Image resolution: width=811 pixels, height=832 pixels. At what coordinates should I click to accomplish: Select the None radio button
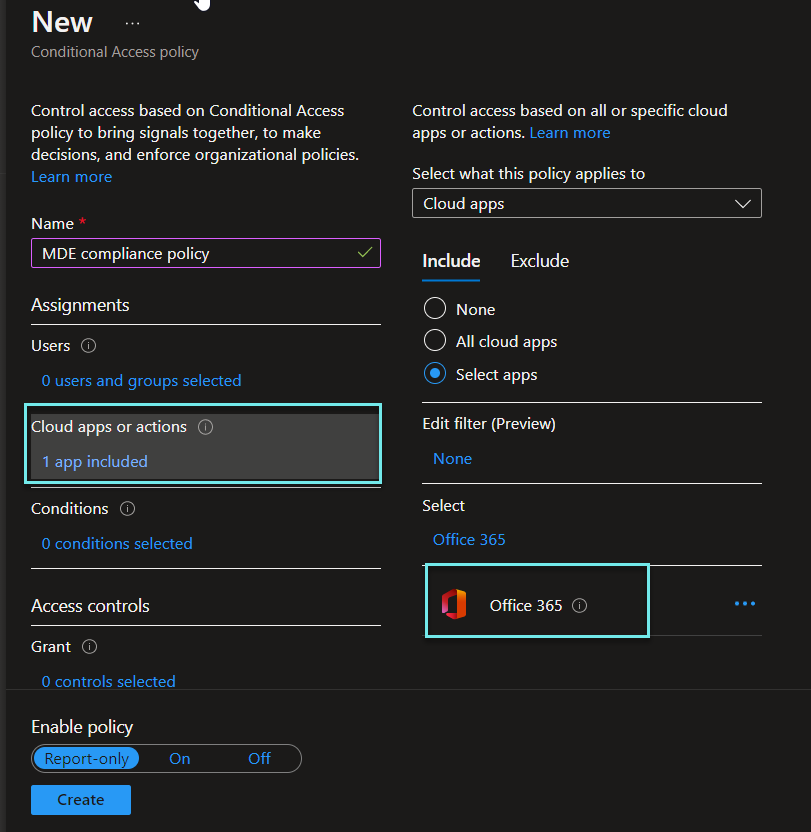tap(435, 309)
